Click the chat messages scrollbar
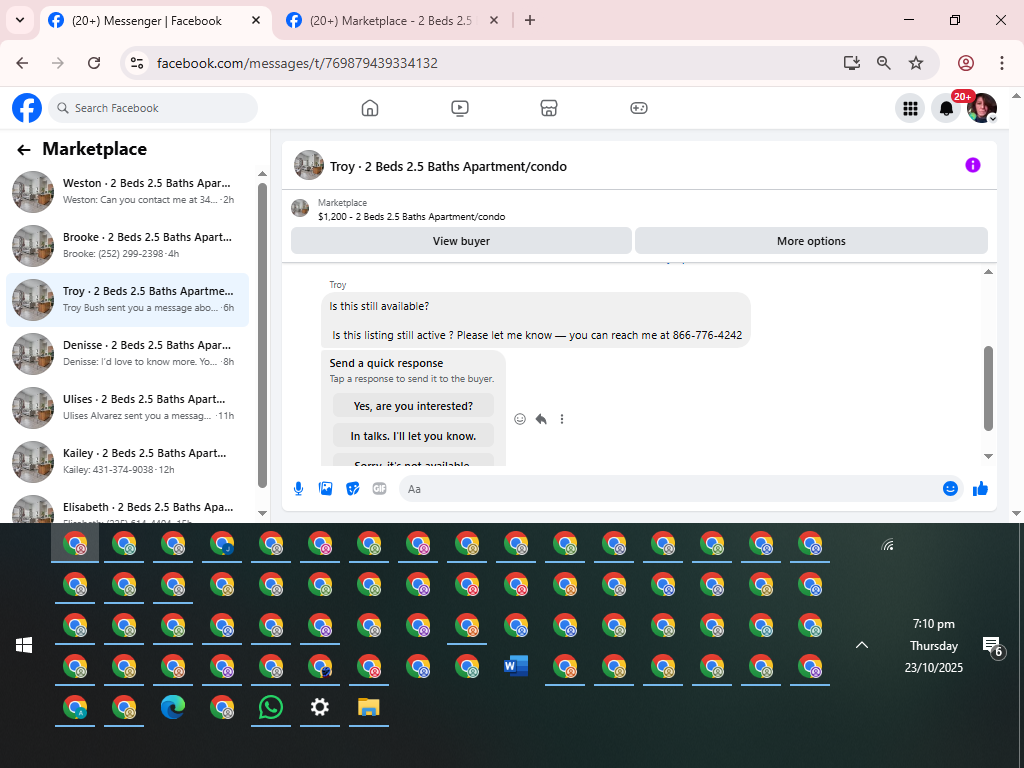The width and height of the screenshot is (1024, 768). pyautogui.click(x=988, y=389)
